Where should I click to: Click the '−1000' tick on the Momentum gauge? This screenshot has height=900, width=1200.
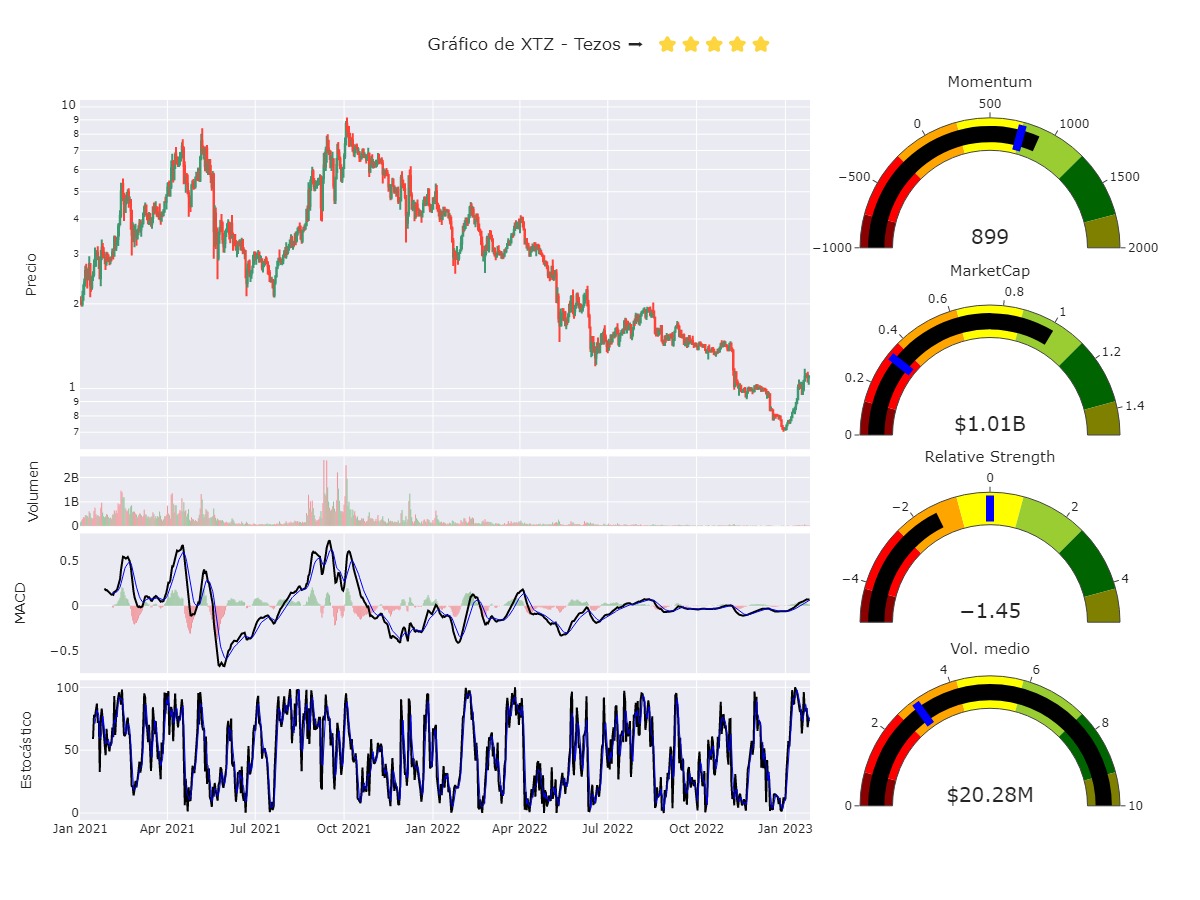[x=833, y=248]
